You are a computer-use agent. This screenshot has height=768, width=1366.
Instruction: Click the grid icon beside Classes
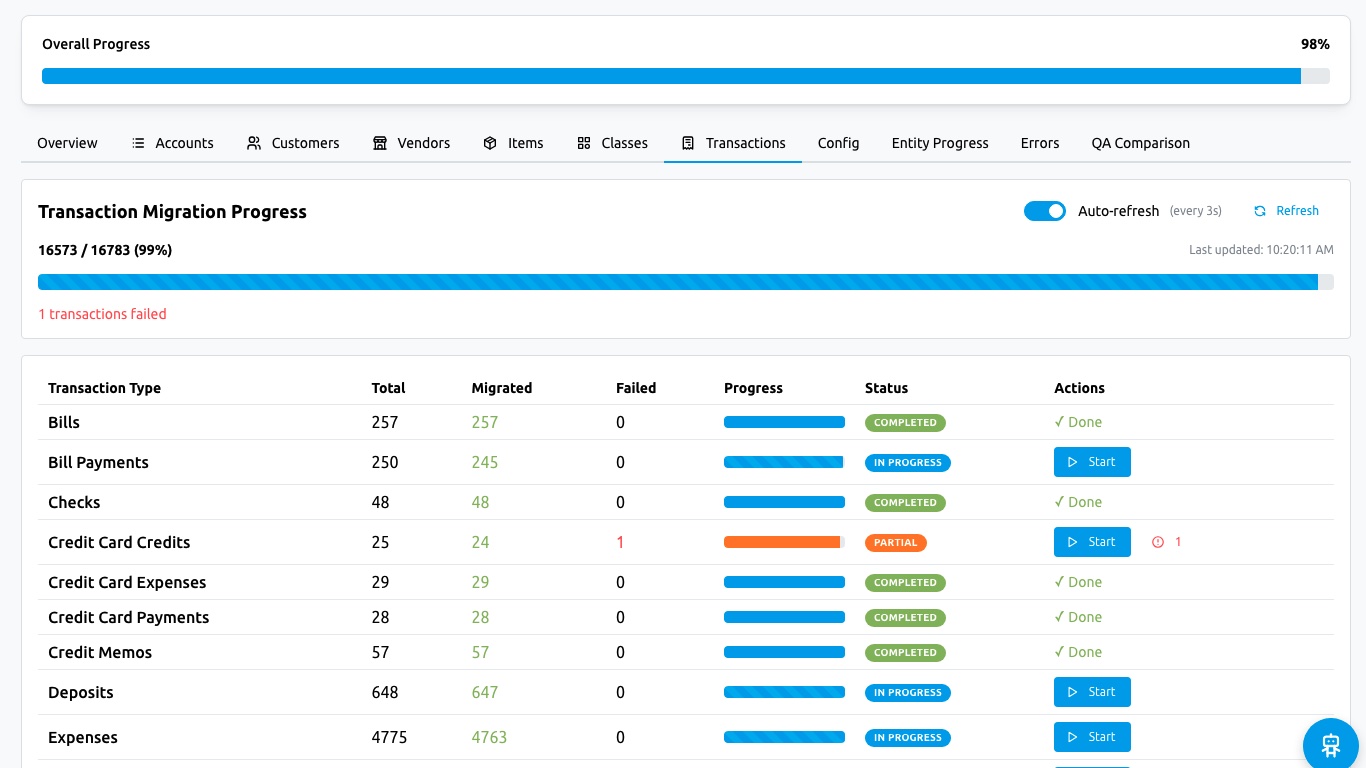point(584,143)
